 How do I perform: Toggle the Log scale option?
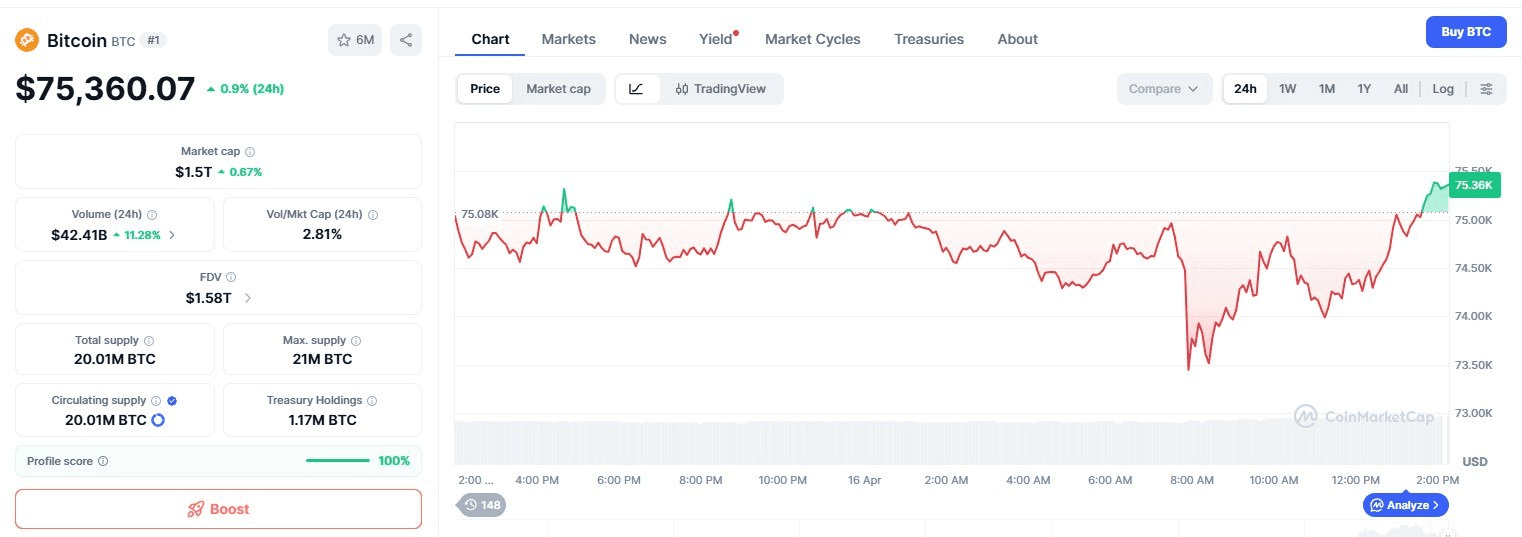pyautogui.click(x=1442, y=89)
